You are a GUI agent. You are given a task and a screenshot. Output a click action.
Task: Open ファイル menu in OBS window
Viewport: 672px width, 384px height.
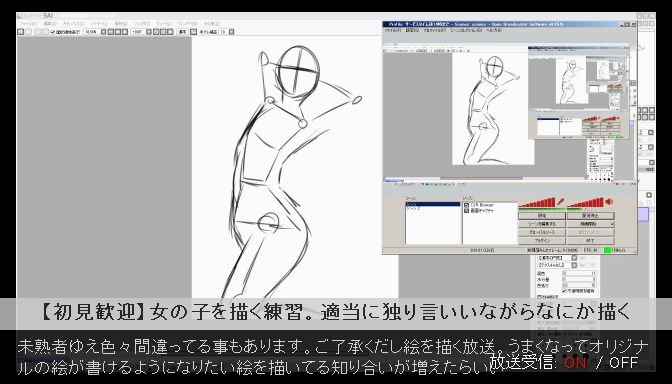[393, 30]
